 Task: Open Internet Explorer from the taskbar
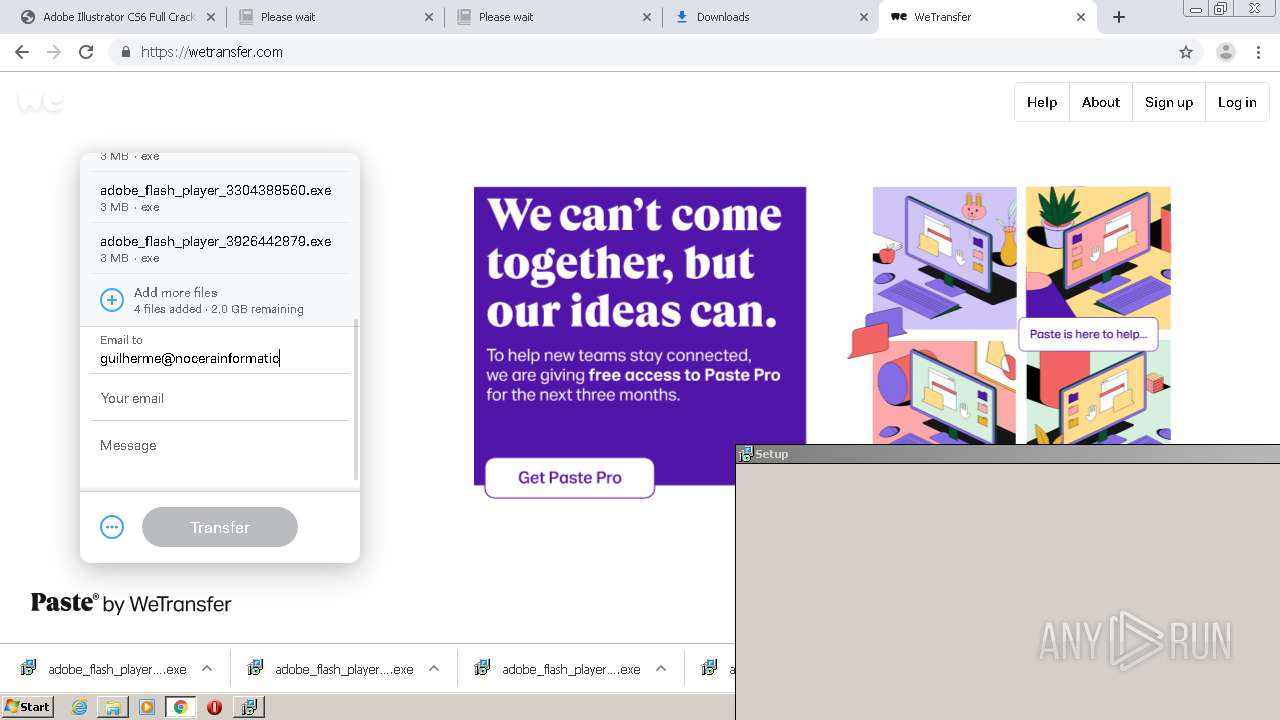[80, 707]
